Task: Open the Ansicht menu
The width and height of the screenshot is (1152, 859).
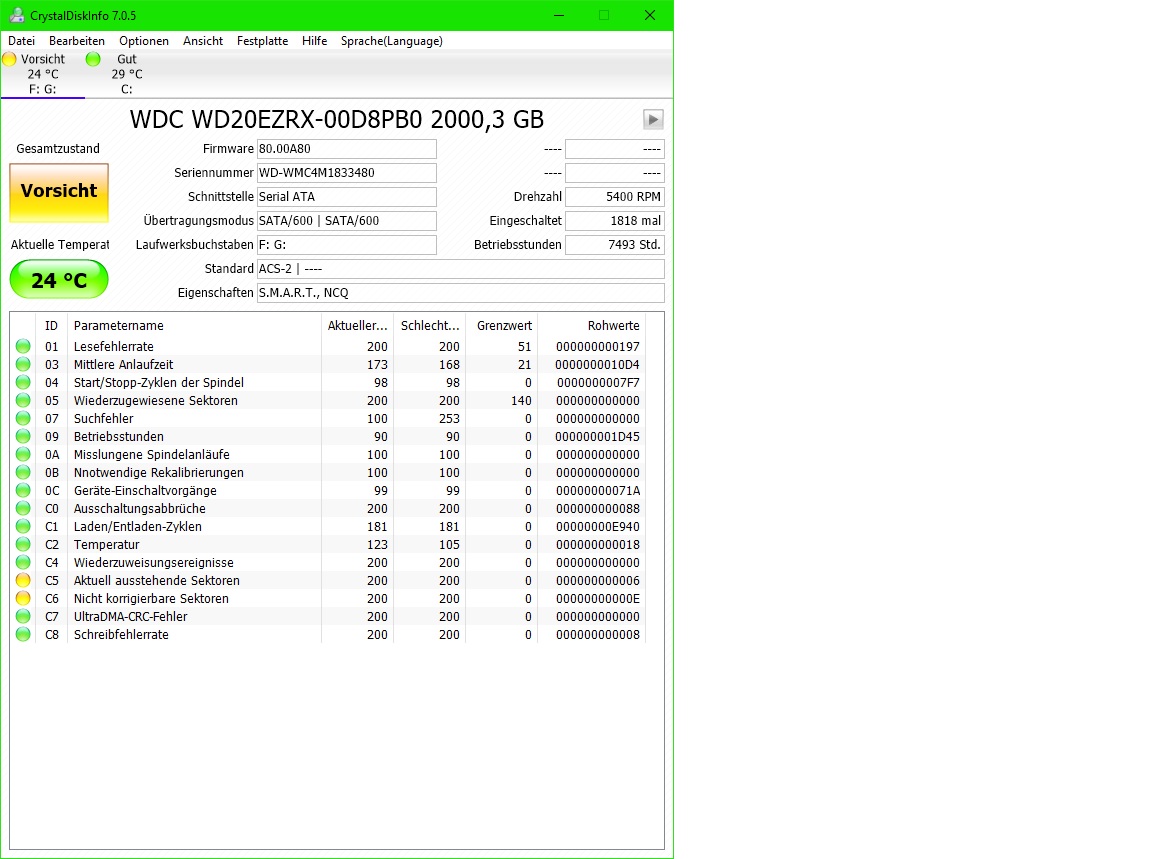Action: (203, 41)
